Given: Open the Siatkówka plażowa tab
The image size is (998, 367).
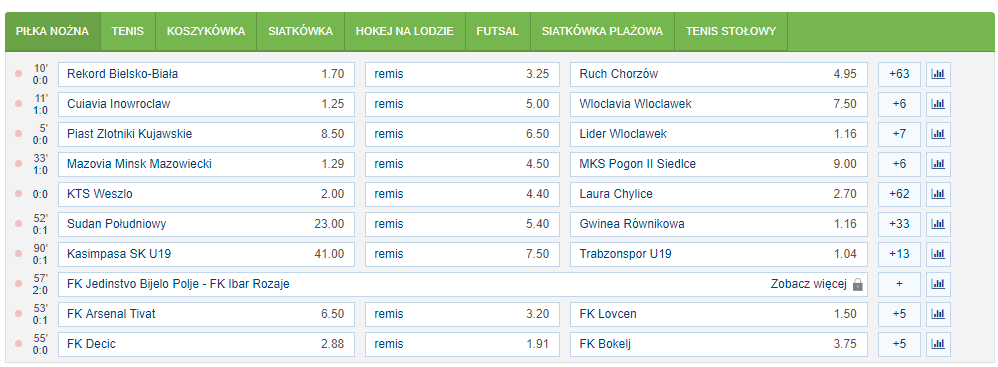Looking at the screenshot, I should coord(602,31).
